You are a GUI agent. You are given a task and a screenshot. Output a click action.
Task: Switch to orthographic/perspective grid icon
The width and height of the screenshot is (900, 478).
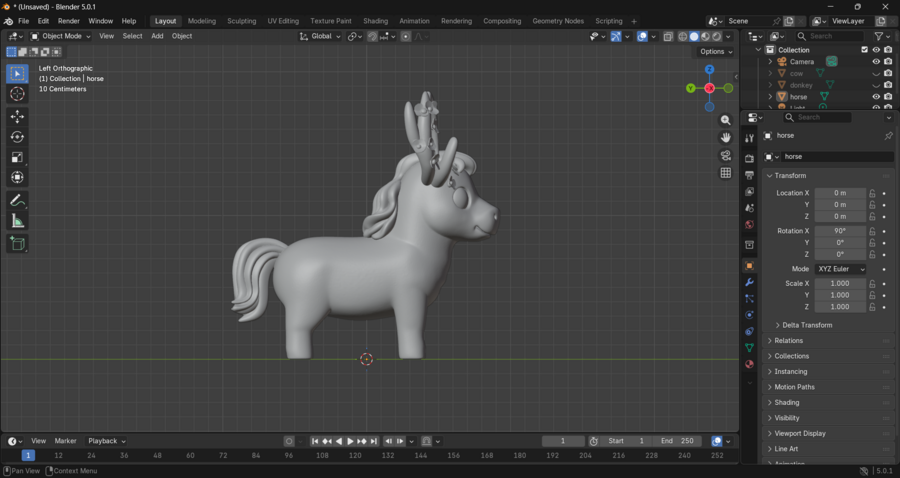(x=726, y=173)
